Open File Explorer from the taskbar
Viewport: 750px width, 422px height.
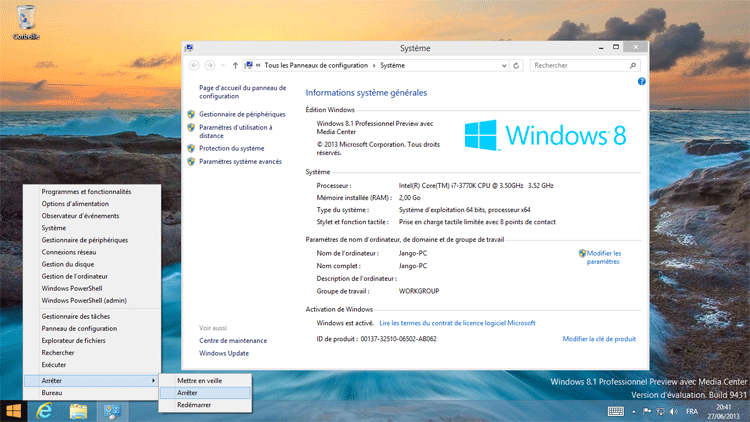click(x=78, y=411)
